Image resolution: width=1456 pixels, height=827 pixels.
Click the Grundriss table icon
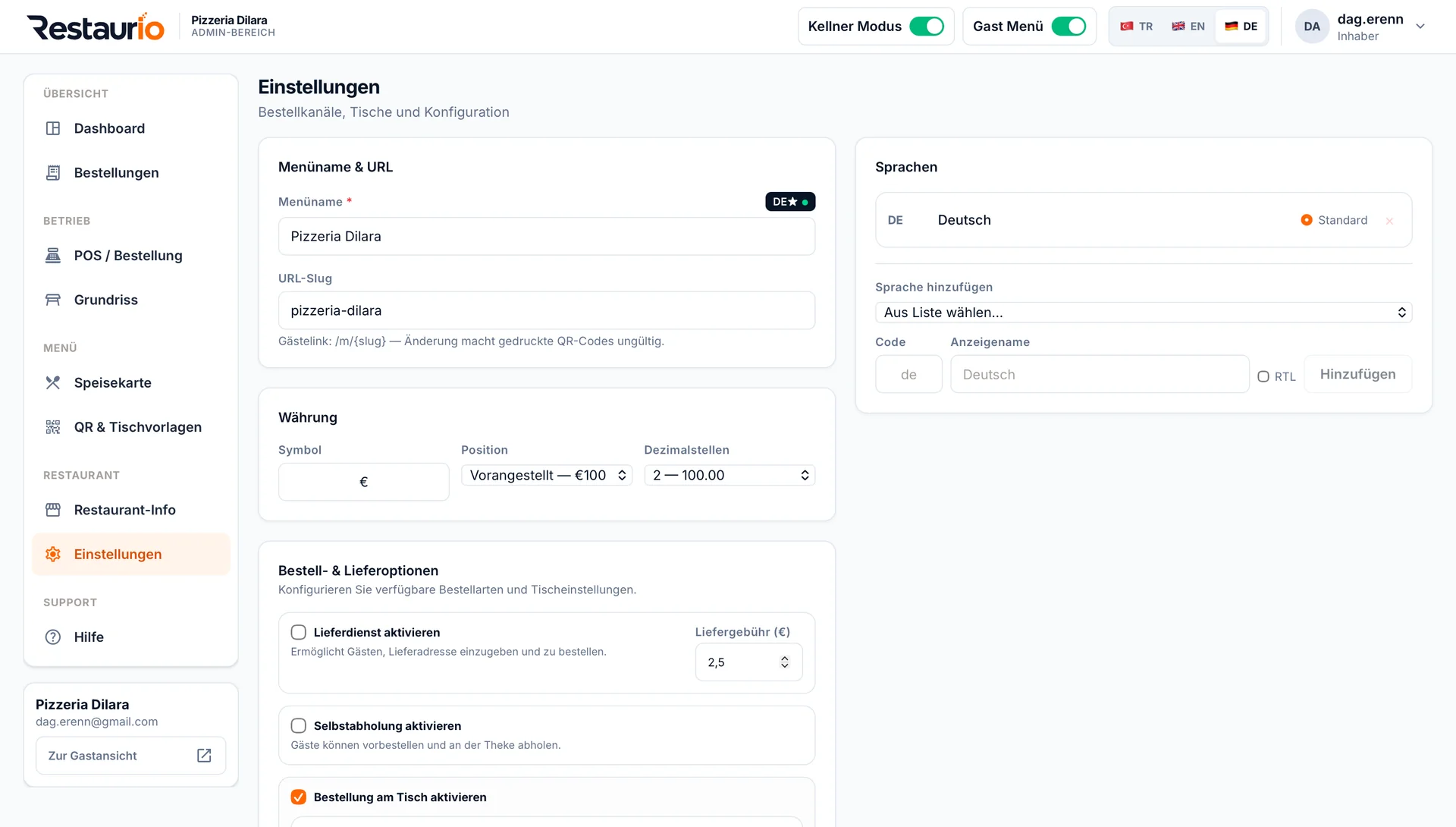pyautogui.click(x=53, y=300)
